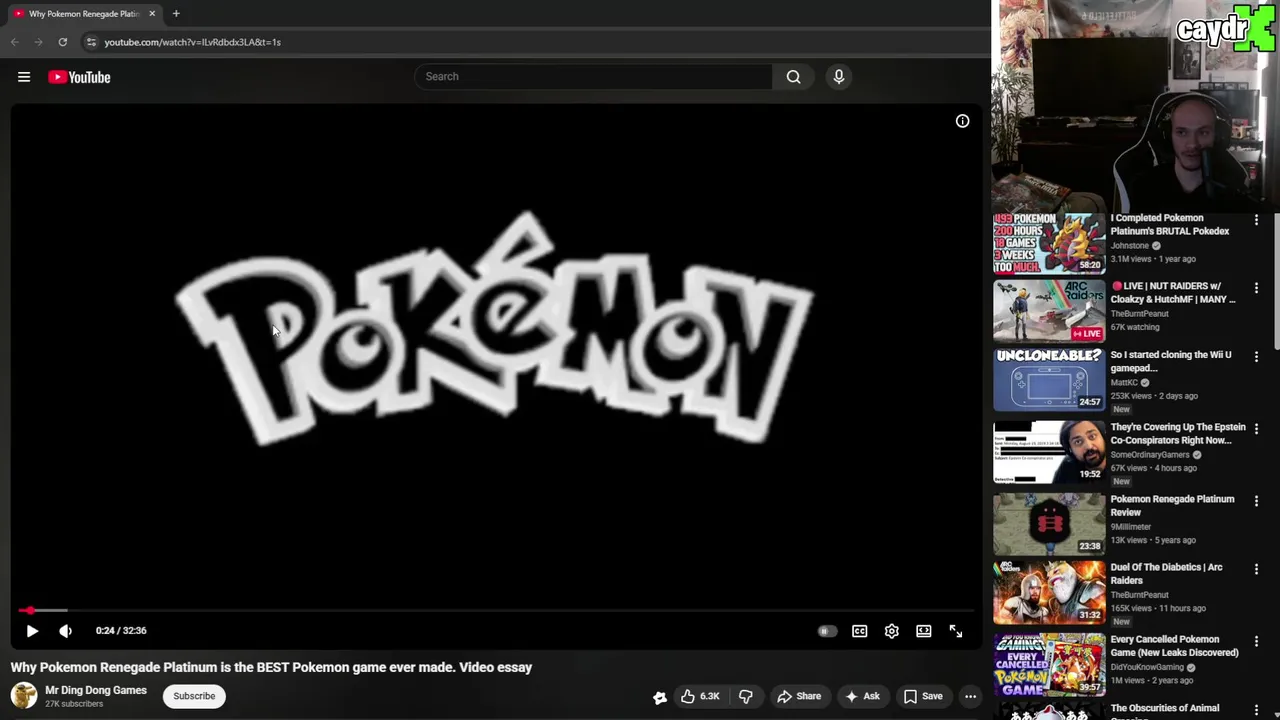
Task: Close the Why Pokemon Renegade Platinum tab
Action: coord(152,14)
